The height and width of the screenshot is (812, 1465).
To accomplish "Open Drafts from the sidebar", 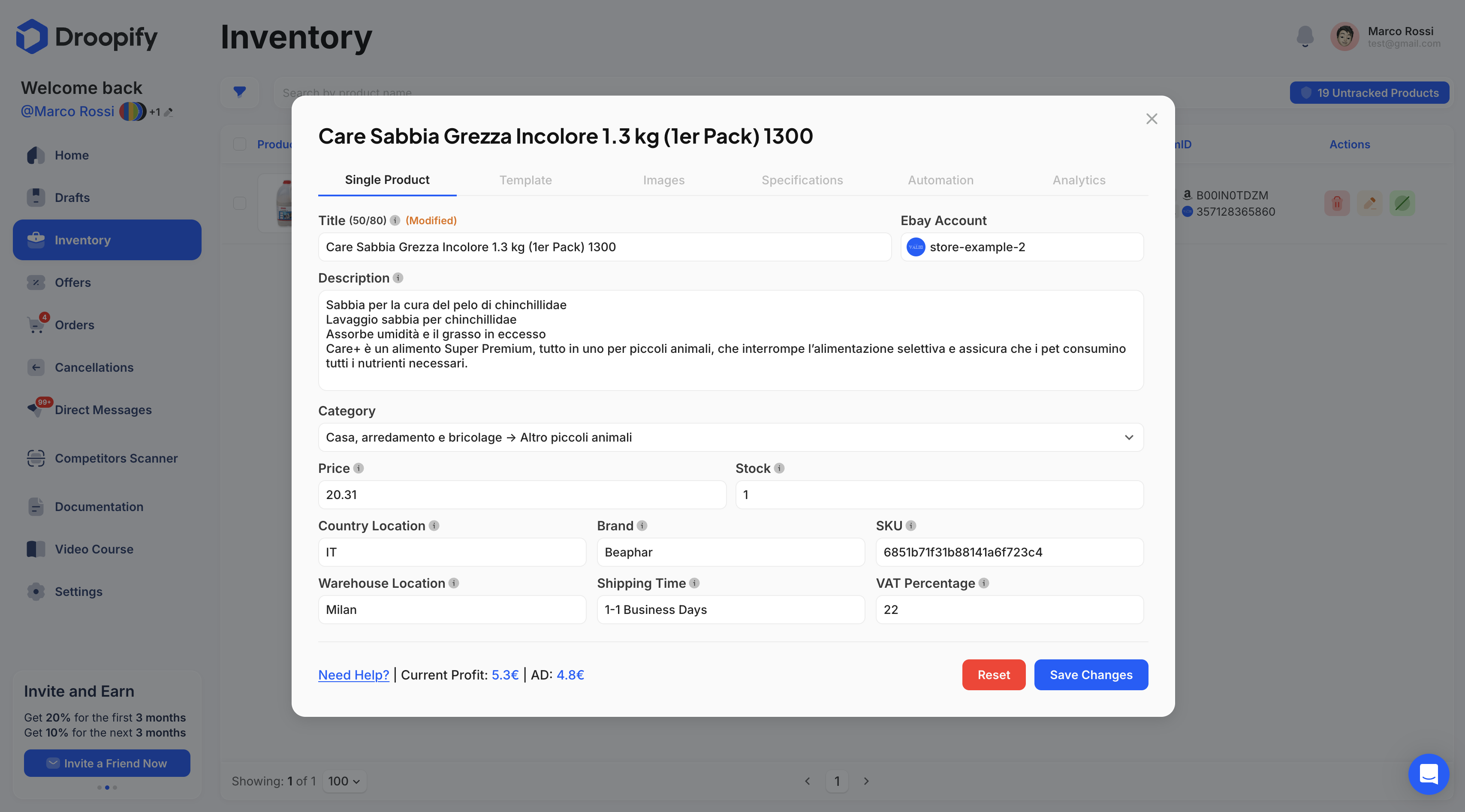I will (x=72, y=197).
